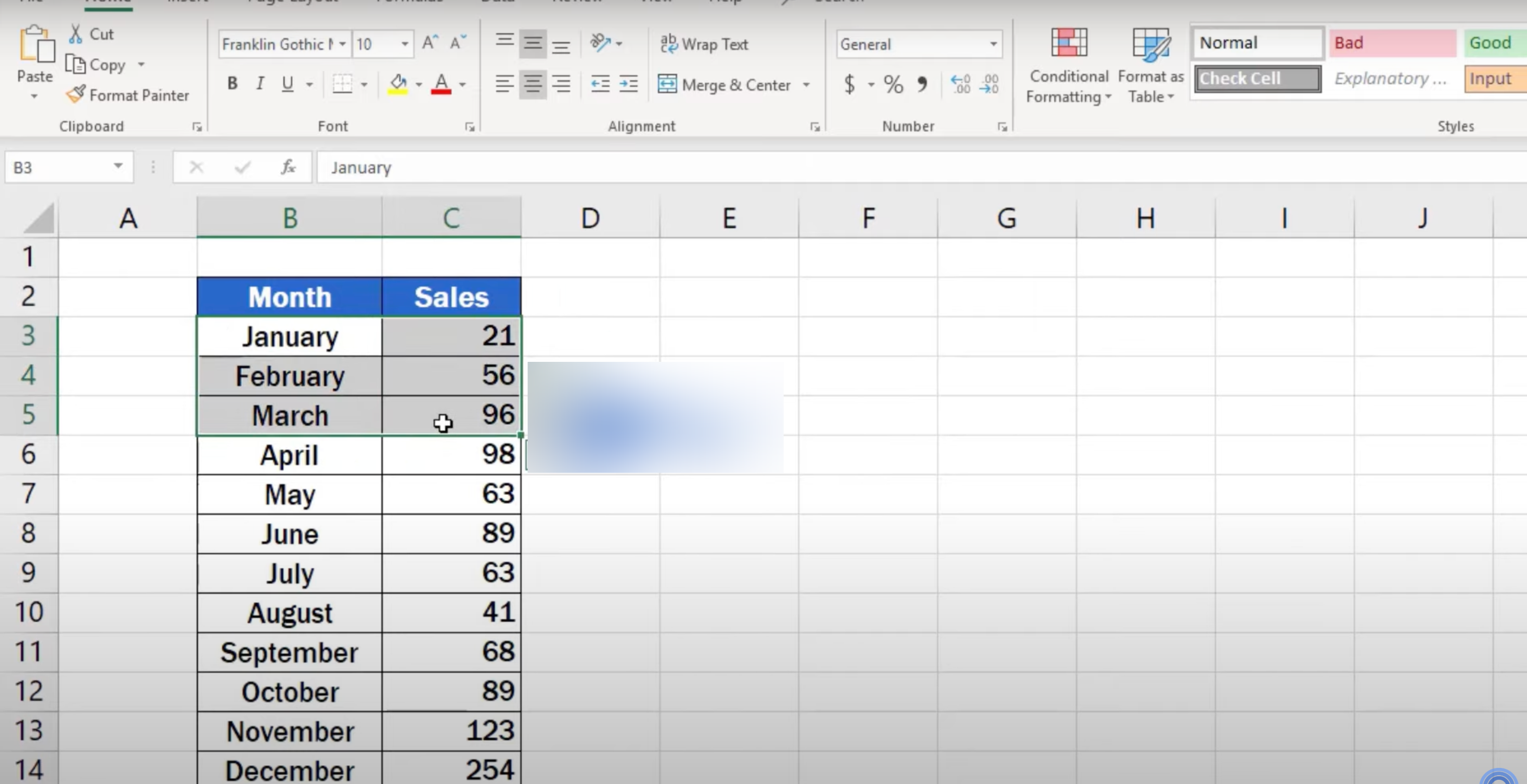
Task: Click the Increase Indent icon
Action: 628,84
